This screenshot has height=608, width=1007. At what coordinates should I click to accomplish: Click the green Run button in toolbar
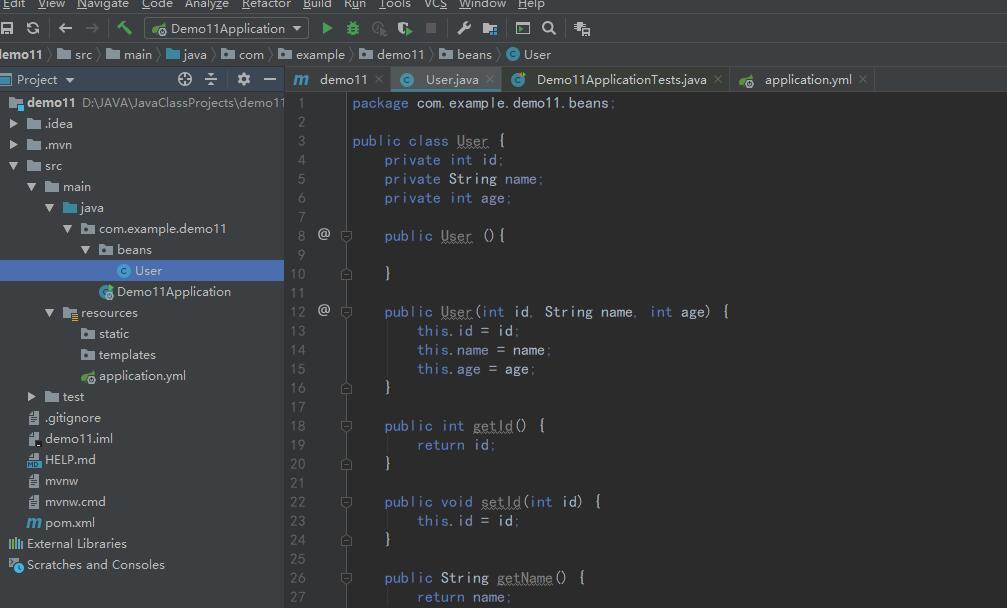tap(327, 29)
